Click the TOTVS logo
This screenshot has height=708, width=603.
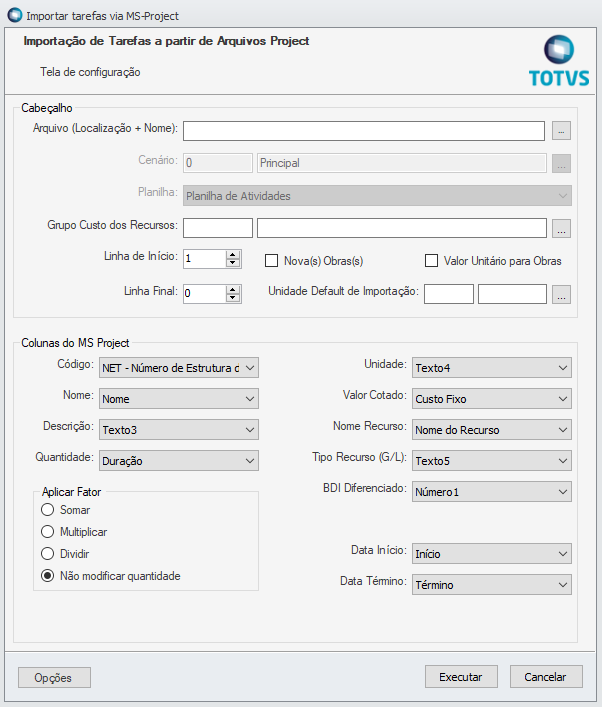click(x=559, y=61)
